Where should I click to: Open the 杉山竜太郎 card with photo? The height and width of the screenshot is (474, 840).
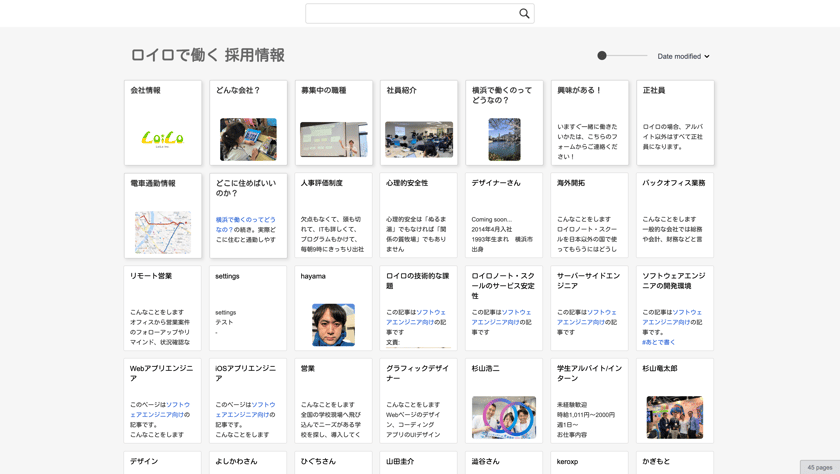coord(675,401)
